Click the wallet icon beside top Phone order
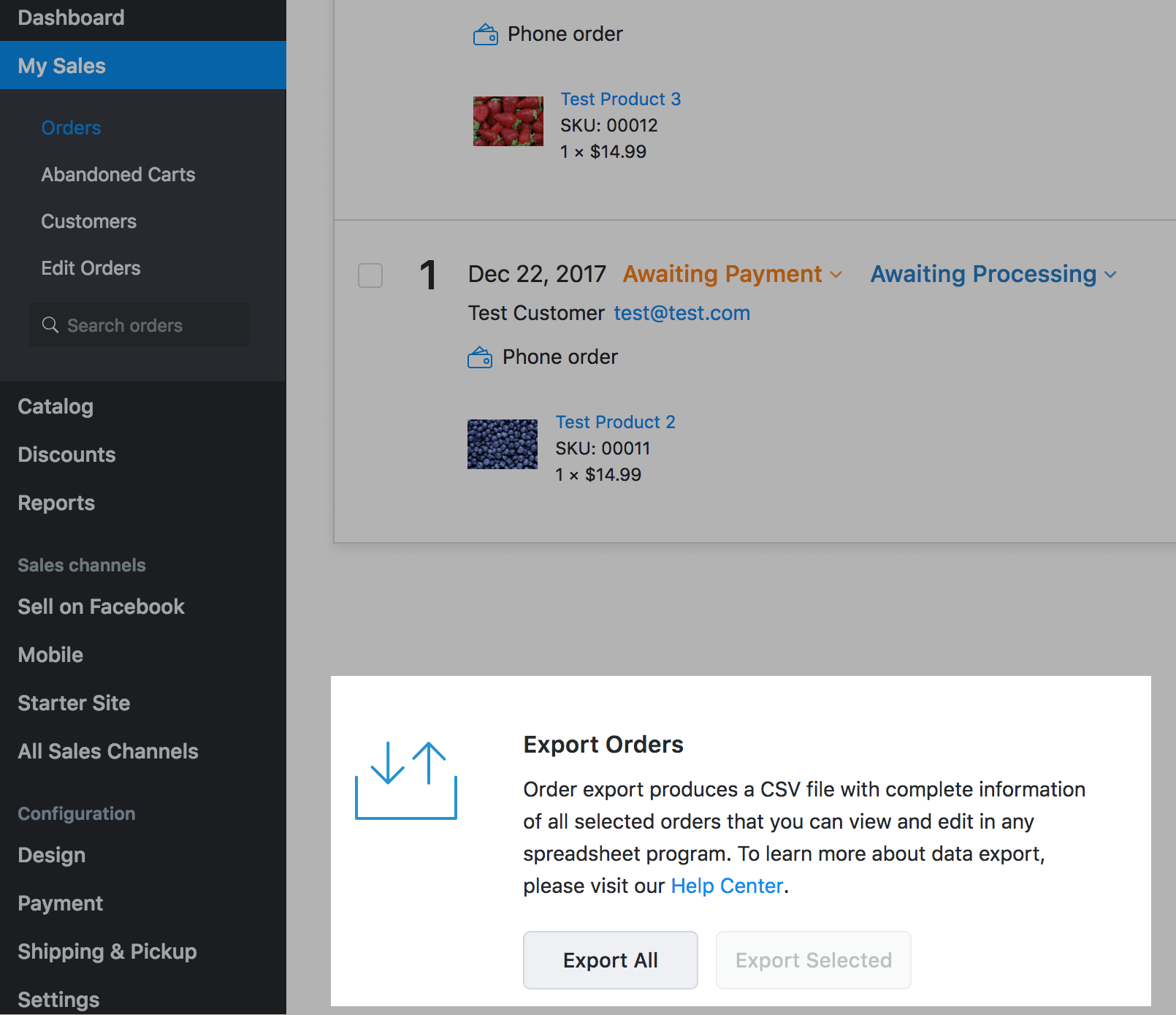 pyautogui.click(x=485, y=34)
